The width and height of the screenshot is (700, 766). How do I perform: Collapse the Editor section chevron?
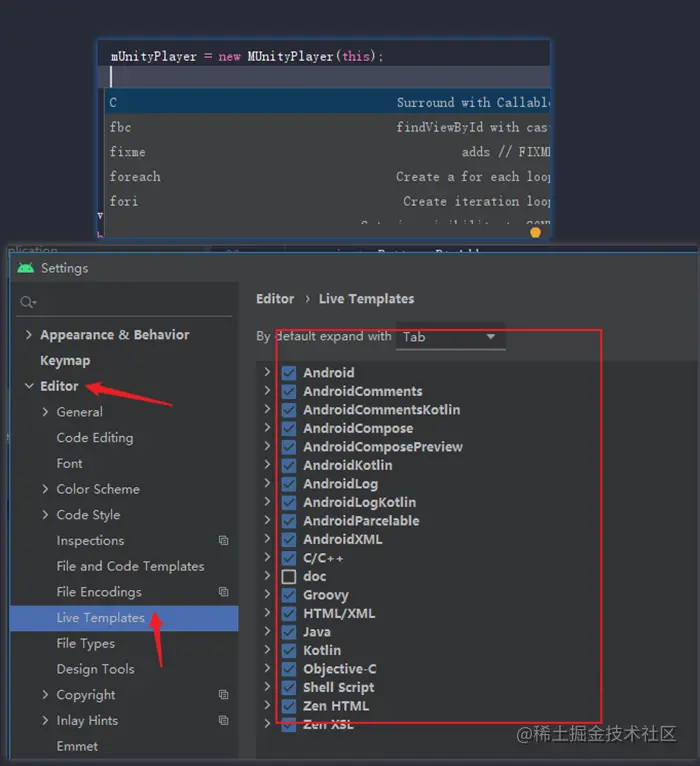[x=29, y=386]
